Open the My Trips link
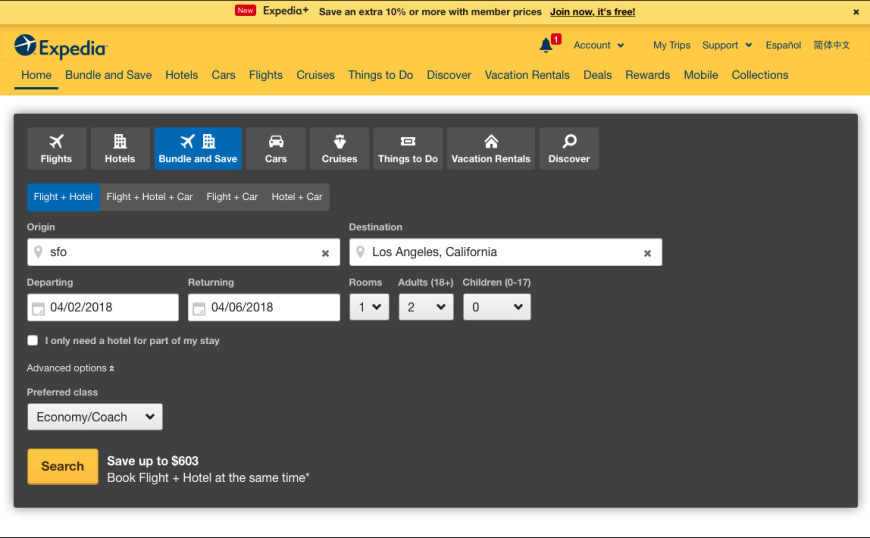Image resolution: width=870 pixels, height=538 pixels. (x=671, y=45)
